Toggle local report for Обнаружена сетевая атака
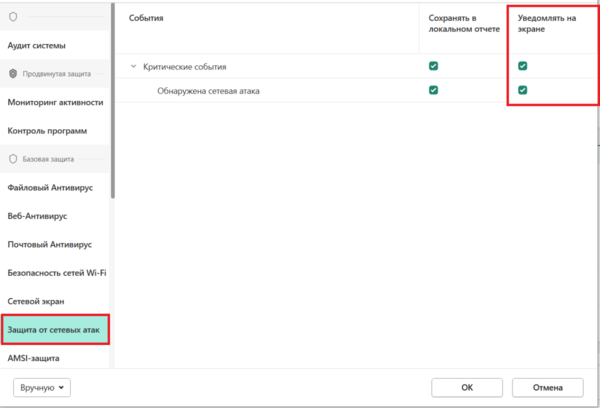The image size is (600, 408). 433,90
